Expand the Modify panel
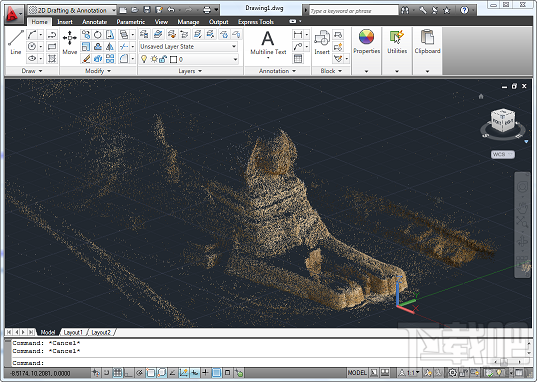 (98, 71)
